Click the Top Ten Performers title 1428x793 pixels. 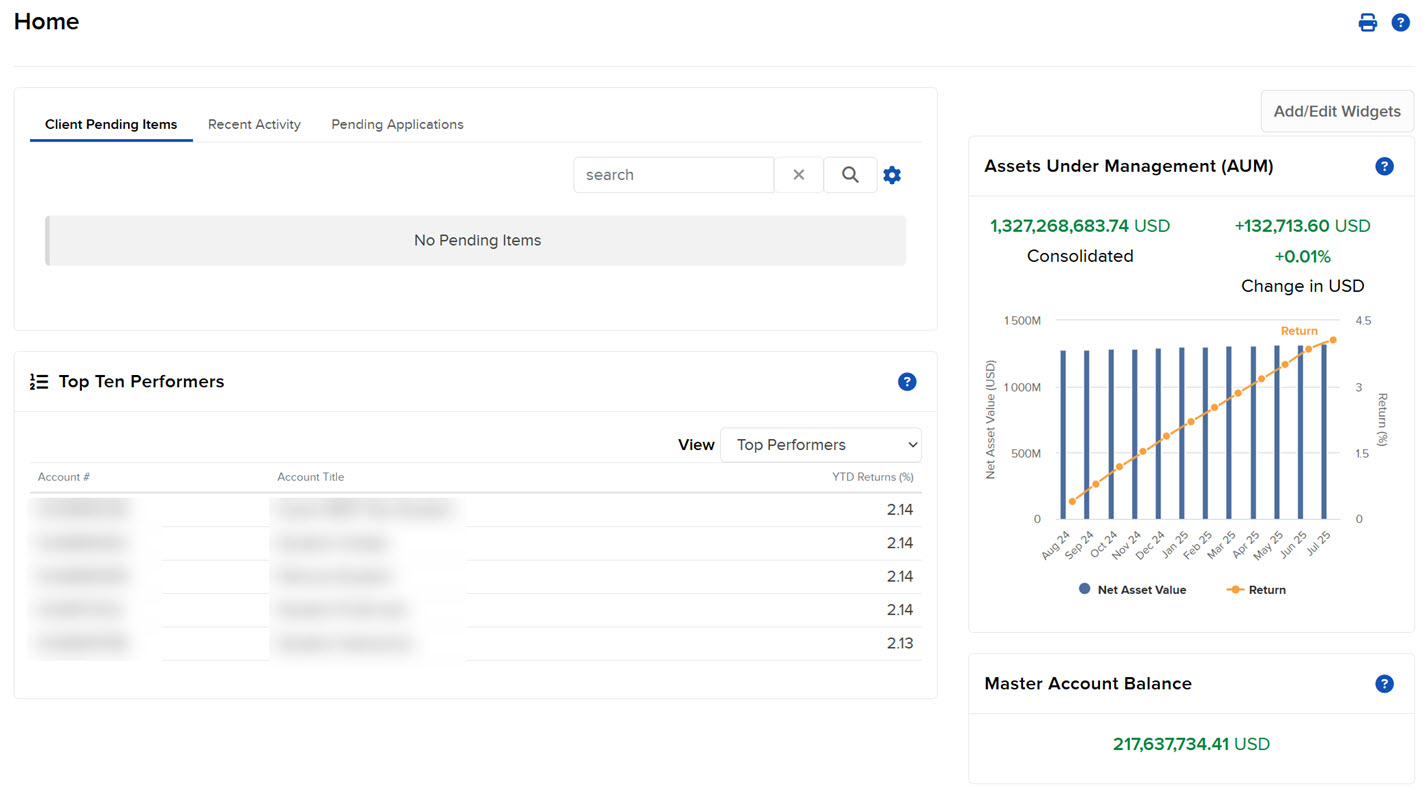[141, 381]
